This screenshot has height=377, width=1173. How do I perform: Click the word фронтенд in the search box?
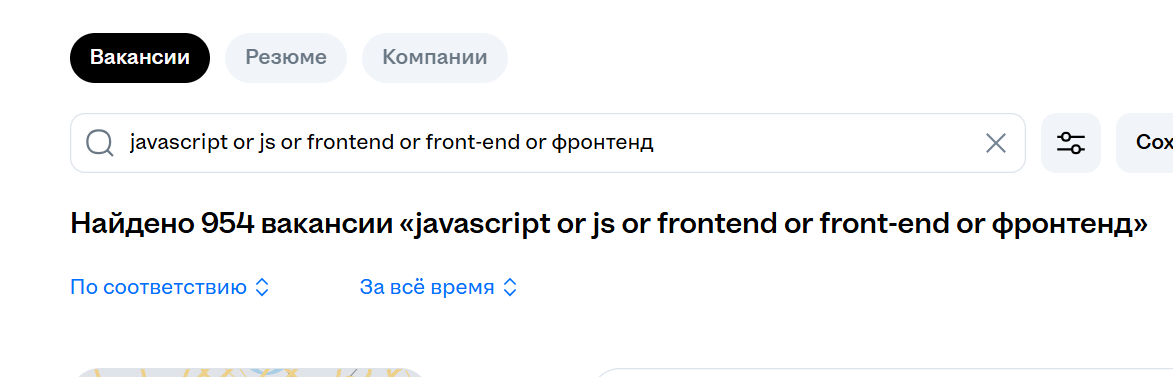(x=602, y=142)
